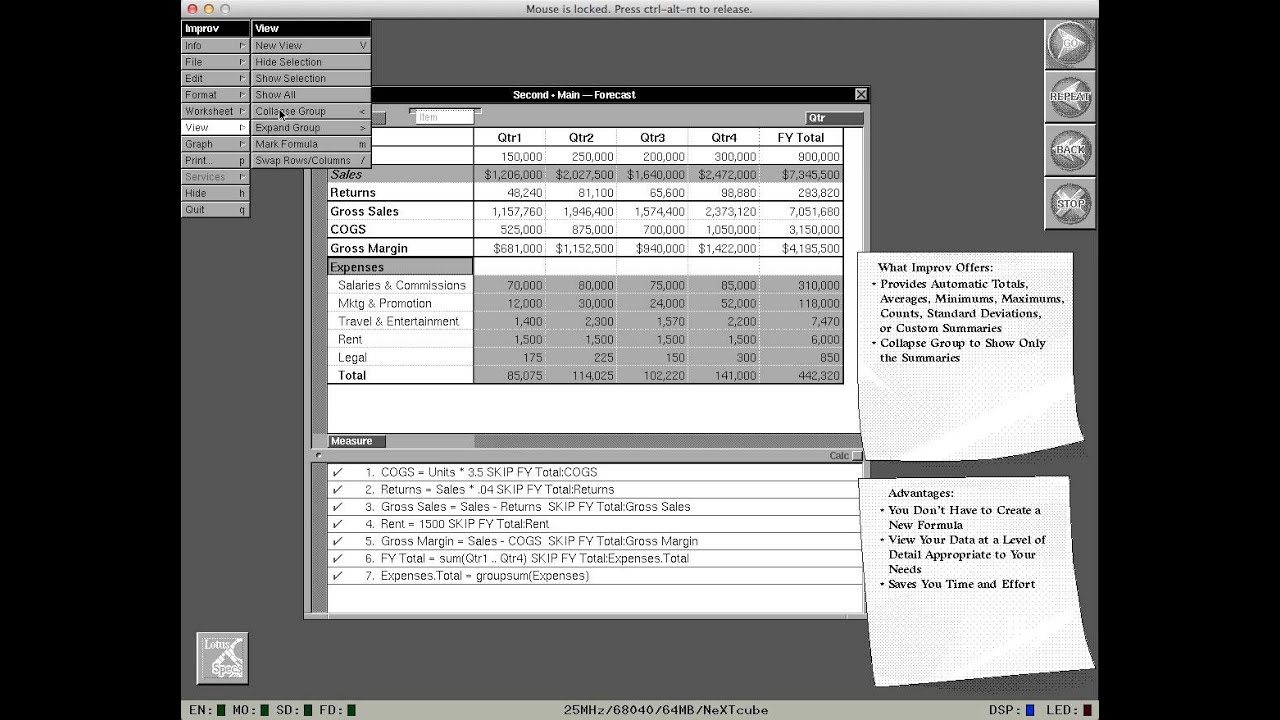Click the Item category tile
The width and height of the screenshot is (1280, 720).
(x=445, y=117)
